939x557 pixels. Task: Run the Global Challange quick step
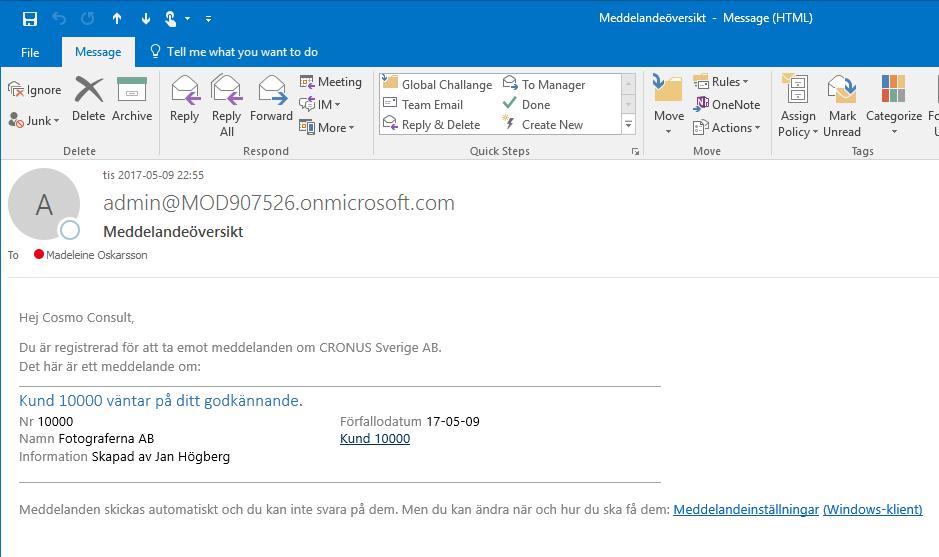(437, 84)
